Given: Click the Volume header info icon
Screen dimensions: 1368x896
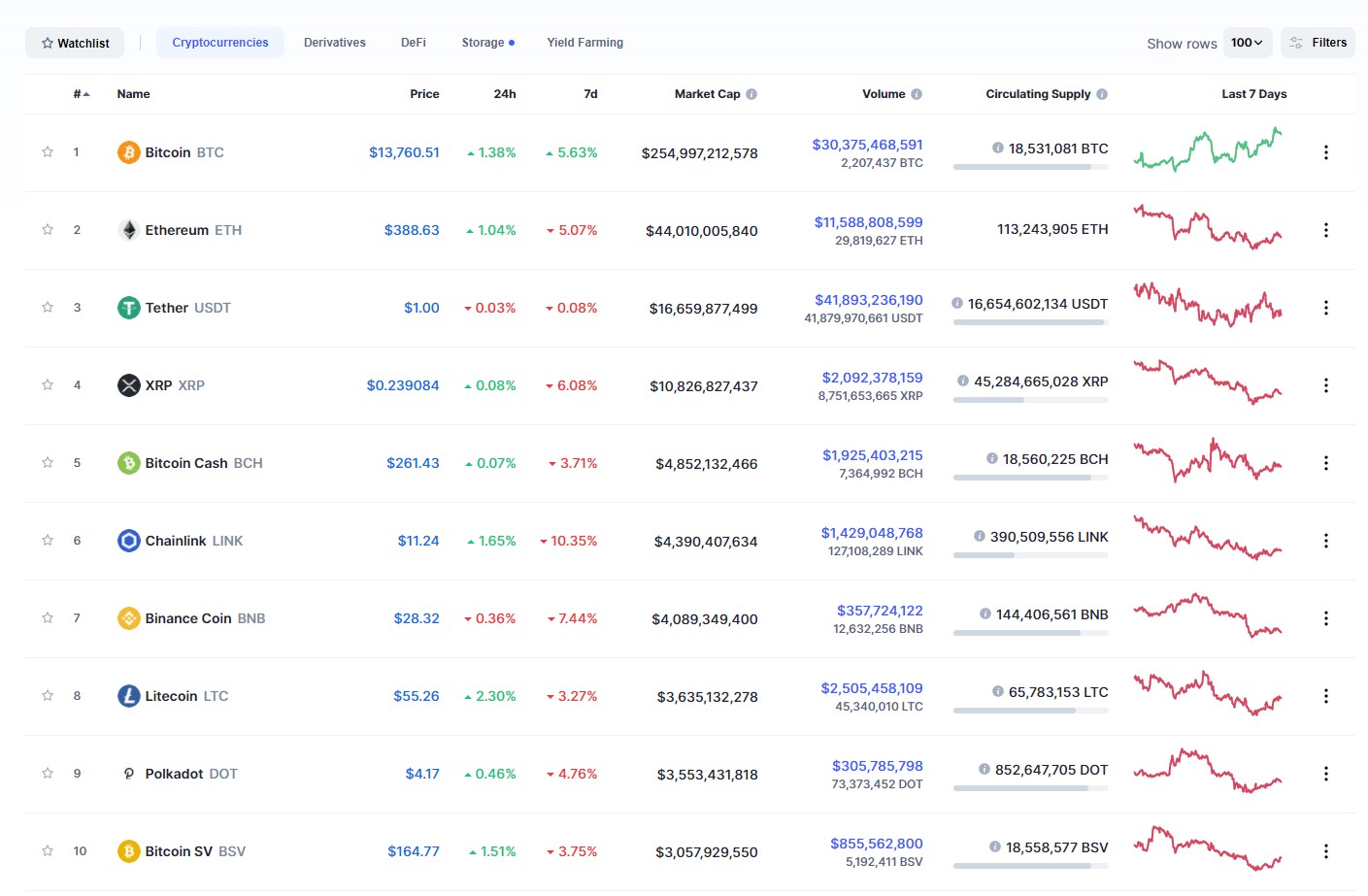Looking at the screenshot, I should [x=917, y=94].
